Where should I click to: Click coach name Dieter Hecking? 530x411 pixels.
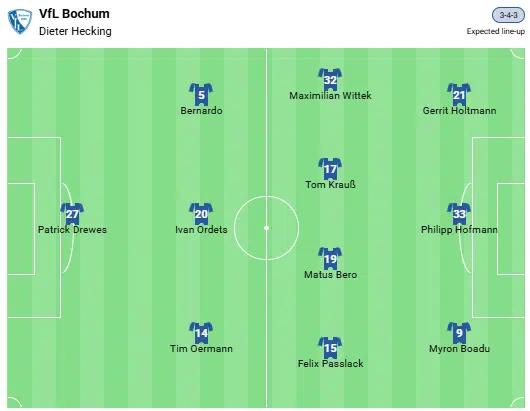pyautogui.click(x=75, y=31)
